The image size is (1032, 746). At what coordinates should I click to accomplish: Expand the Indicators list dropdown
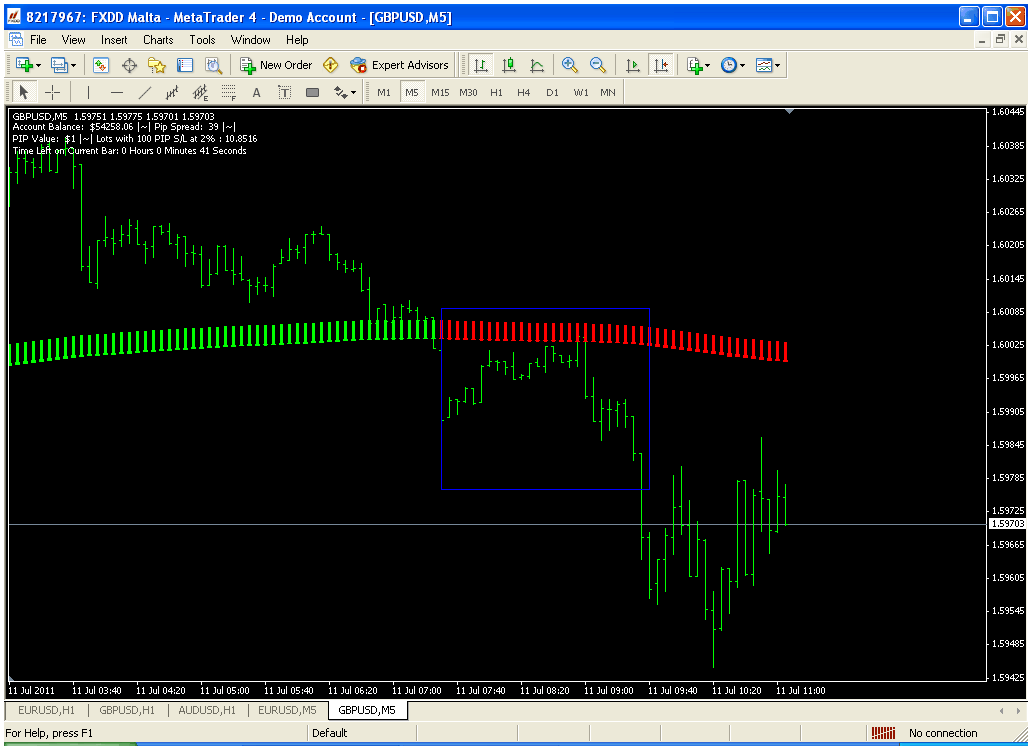[x=699, y=65]
